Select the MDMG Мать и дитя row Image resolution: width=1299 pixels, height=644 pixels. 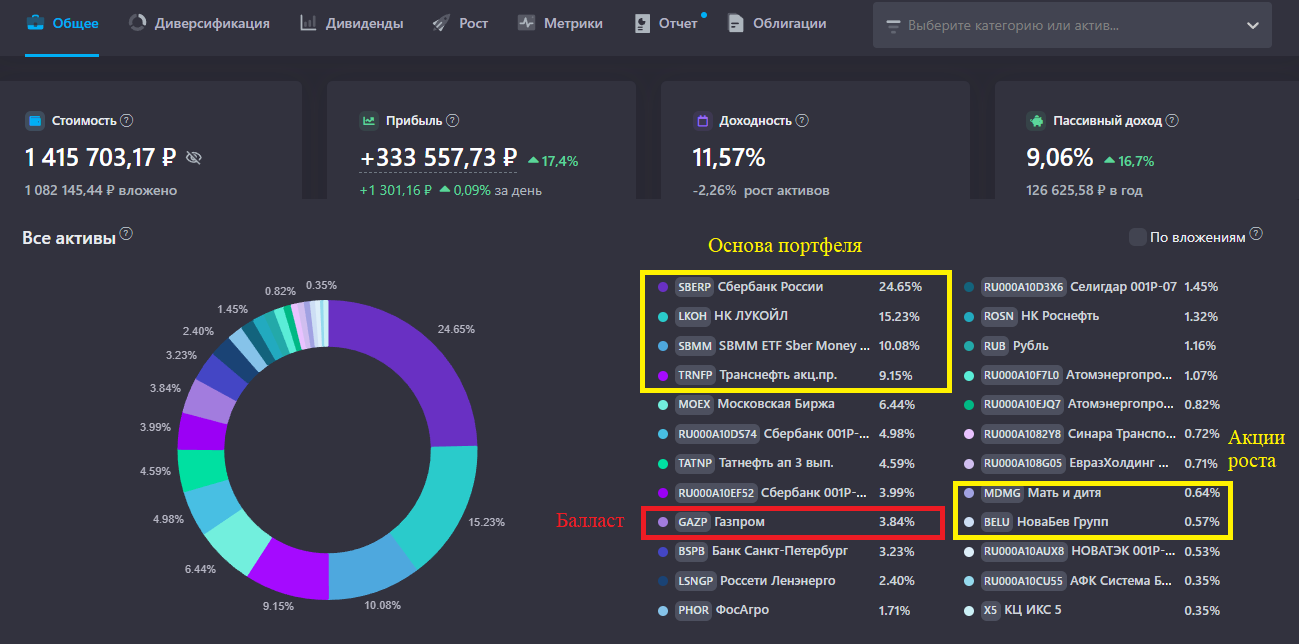click(x=1093, y=493)
